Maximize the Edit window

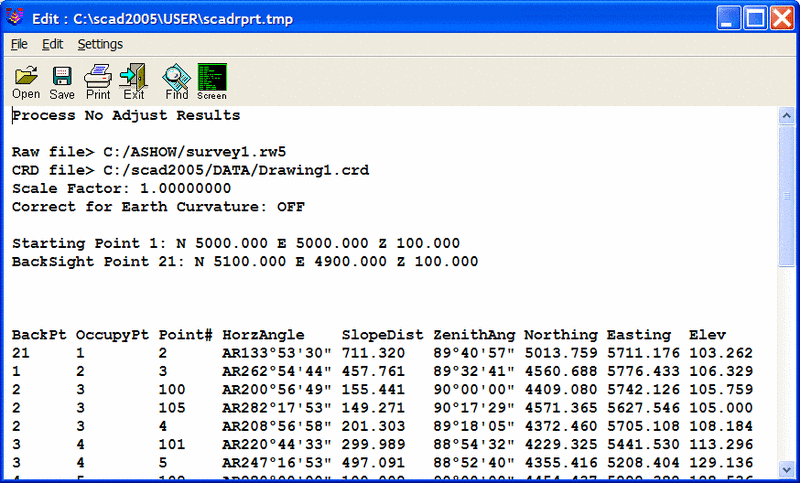(x=754, y=17)
